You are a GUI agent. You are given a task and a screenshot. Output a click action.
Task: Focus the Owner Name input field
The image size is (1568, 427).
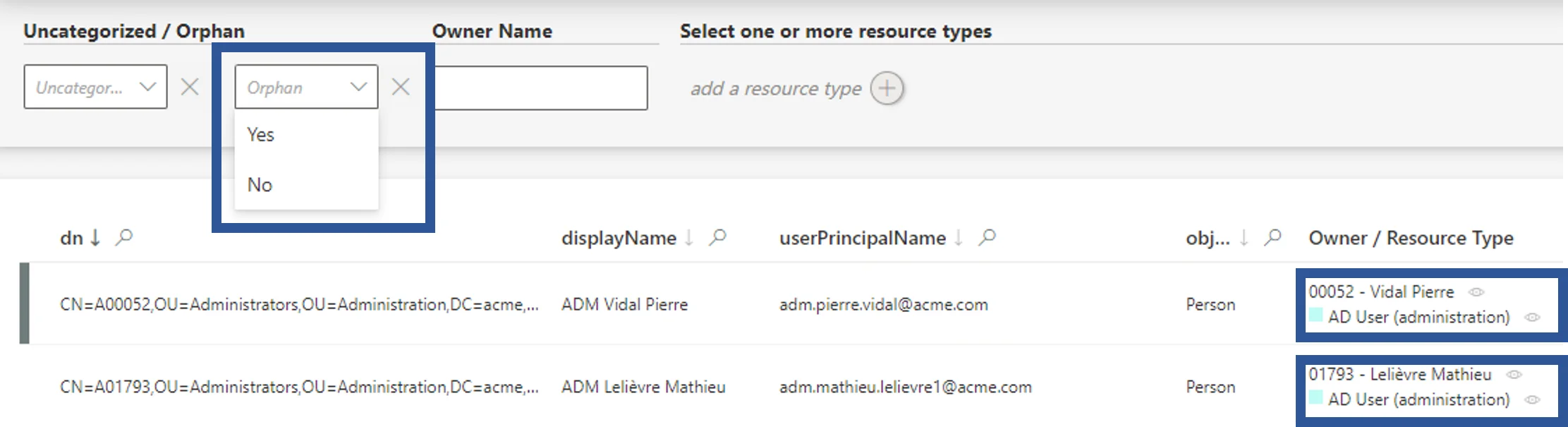click(540, 88)
